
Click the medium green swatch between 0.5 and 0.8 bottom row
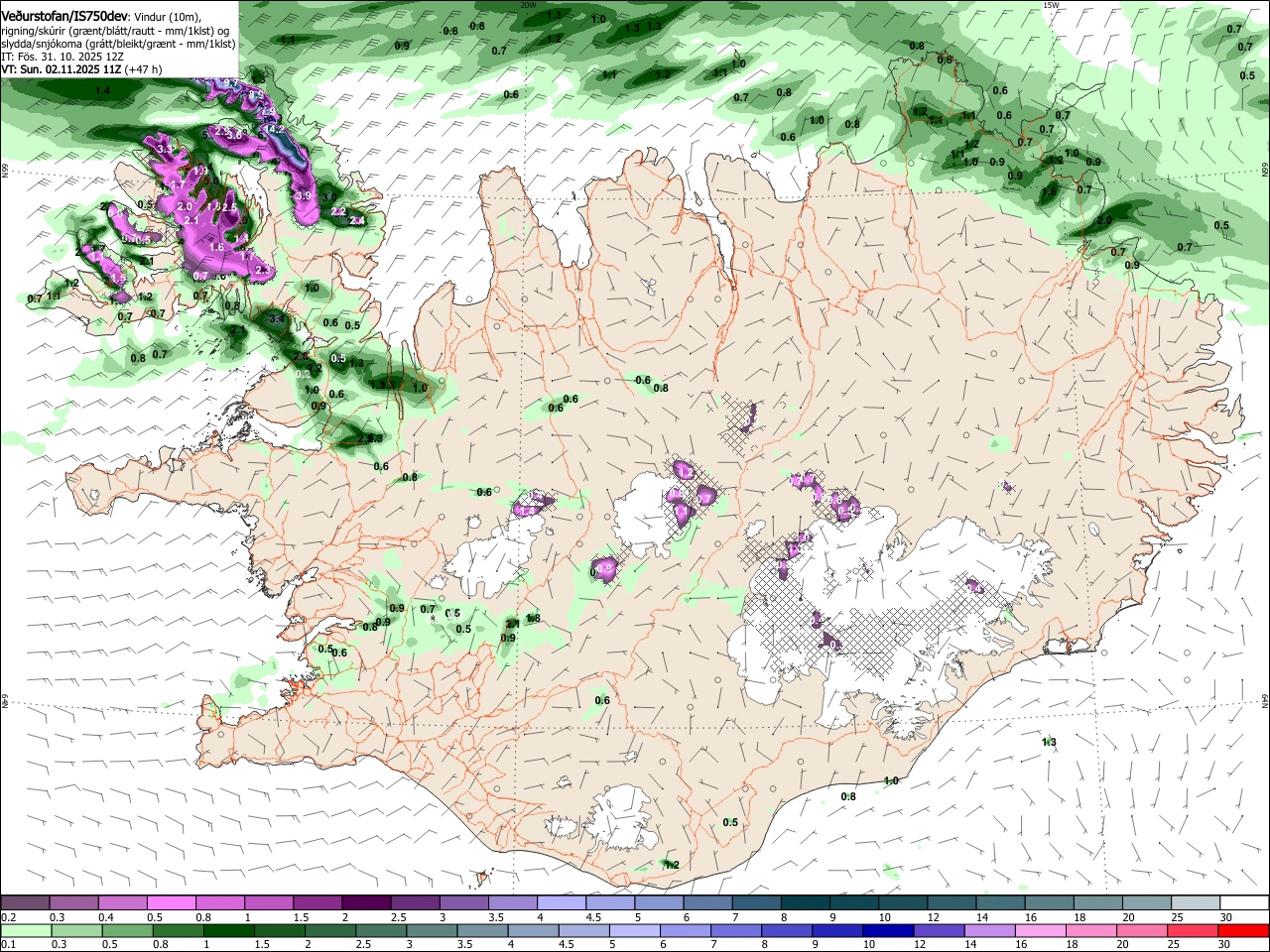128,930
